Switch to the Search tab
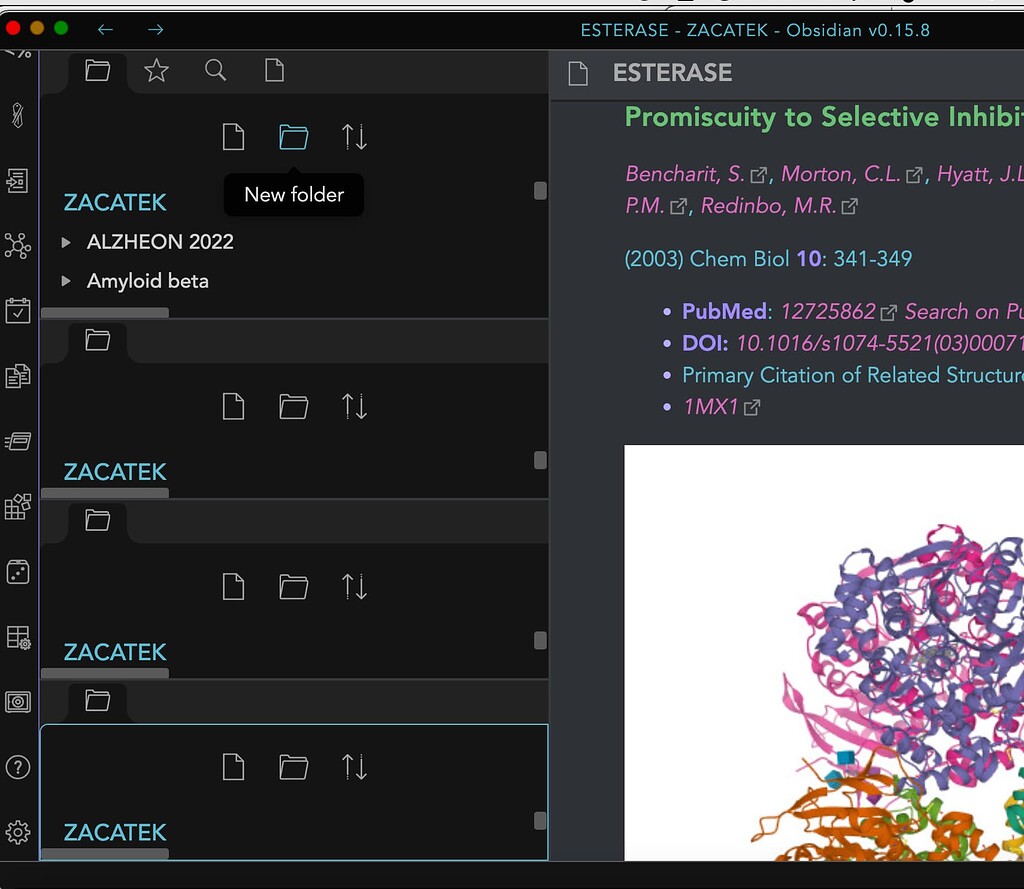This screenshot has width=1024, height=889. pyautogui.click(x=215, y=70)
